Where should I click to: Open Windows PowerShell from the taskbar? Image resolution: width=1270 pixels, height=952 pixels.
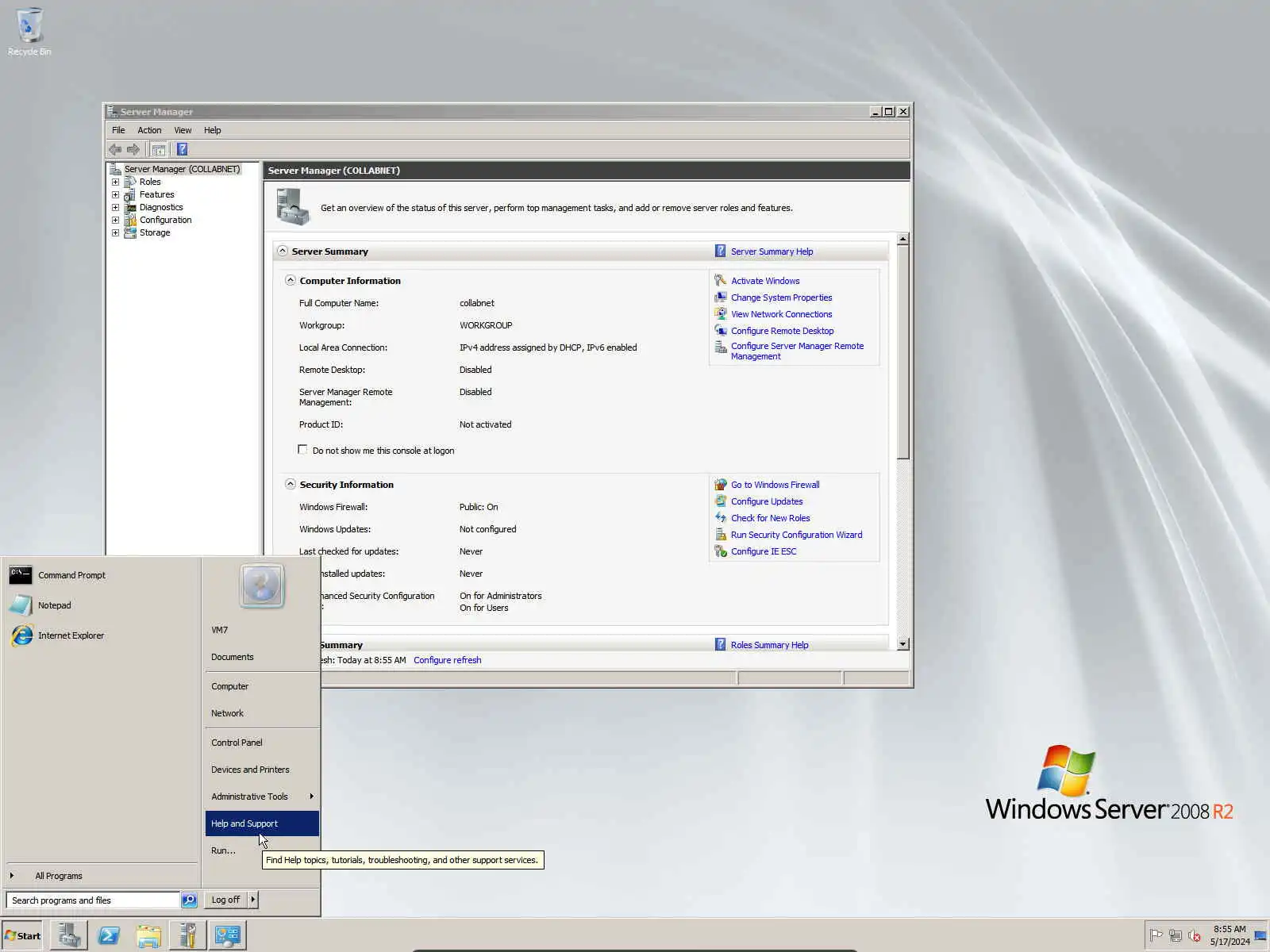click(x=109, y=935)
